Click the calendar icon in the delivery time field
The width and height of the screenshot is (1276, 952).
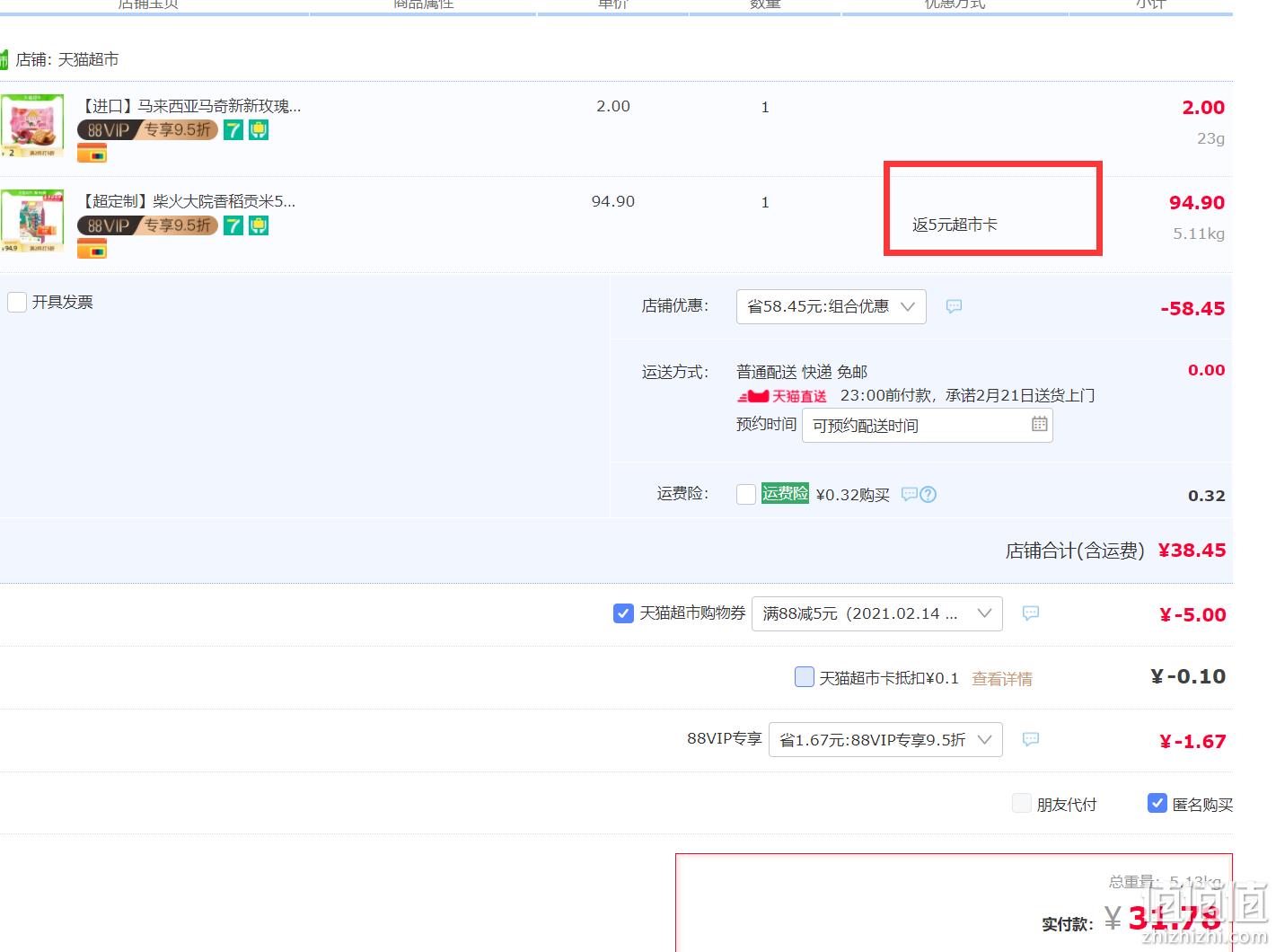point(1039,424)
